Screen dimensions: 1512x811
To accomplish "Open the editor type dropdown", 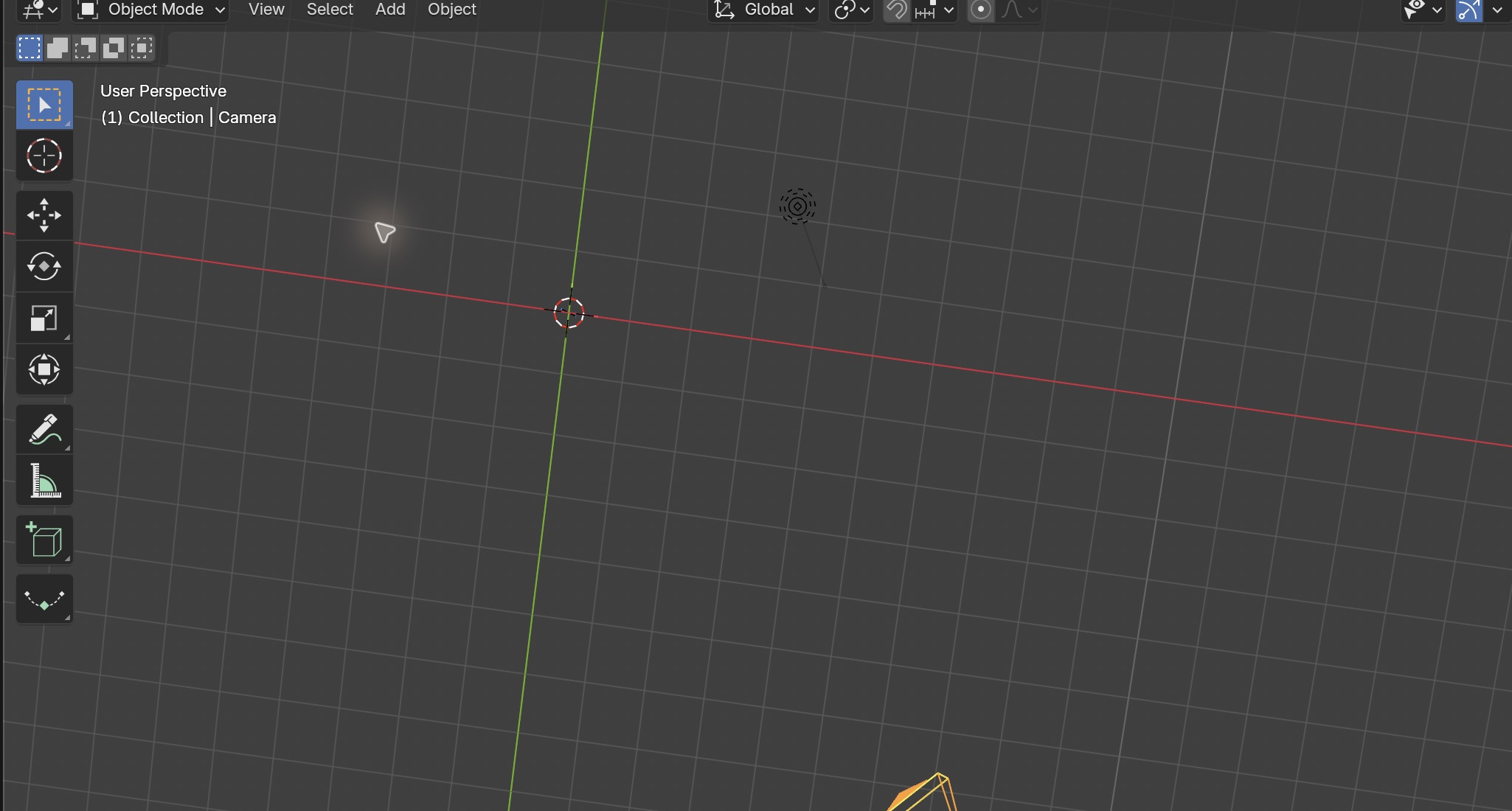I will tap(40, 10).
